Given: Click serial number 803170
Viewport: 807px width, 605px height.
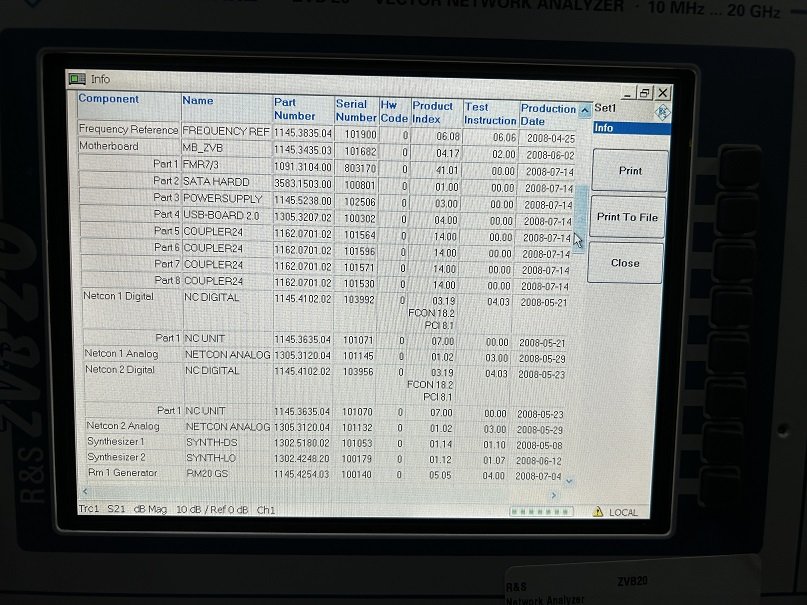Looking at the screenshot, I should [360, 168].
